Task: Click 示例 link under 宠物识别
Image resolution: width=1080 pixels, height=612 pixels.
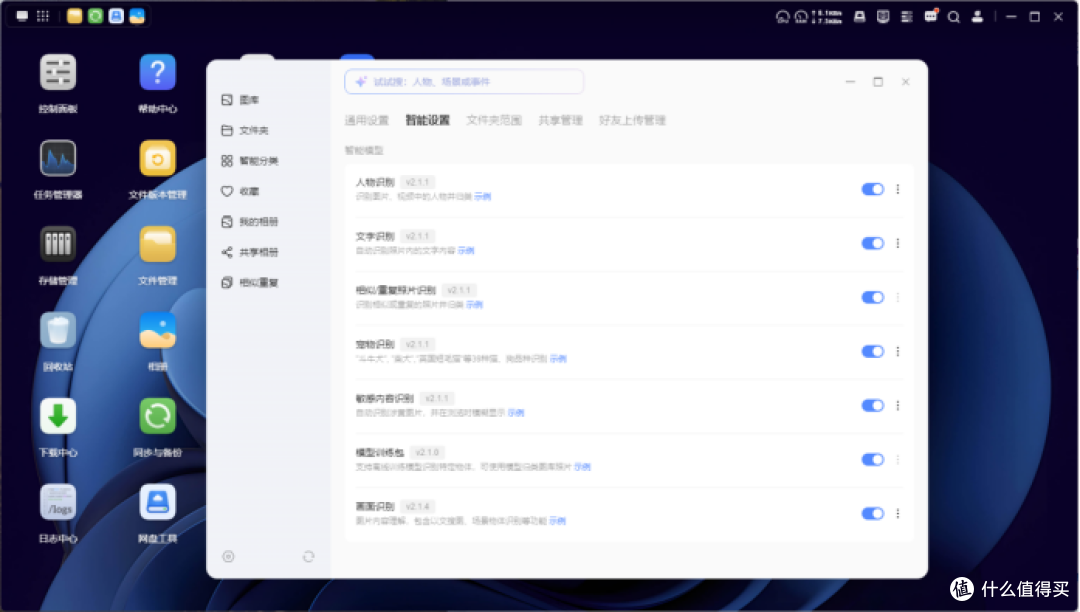Action: pos(558,359)
